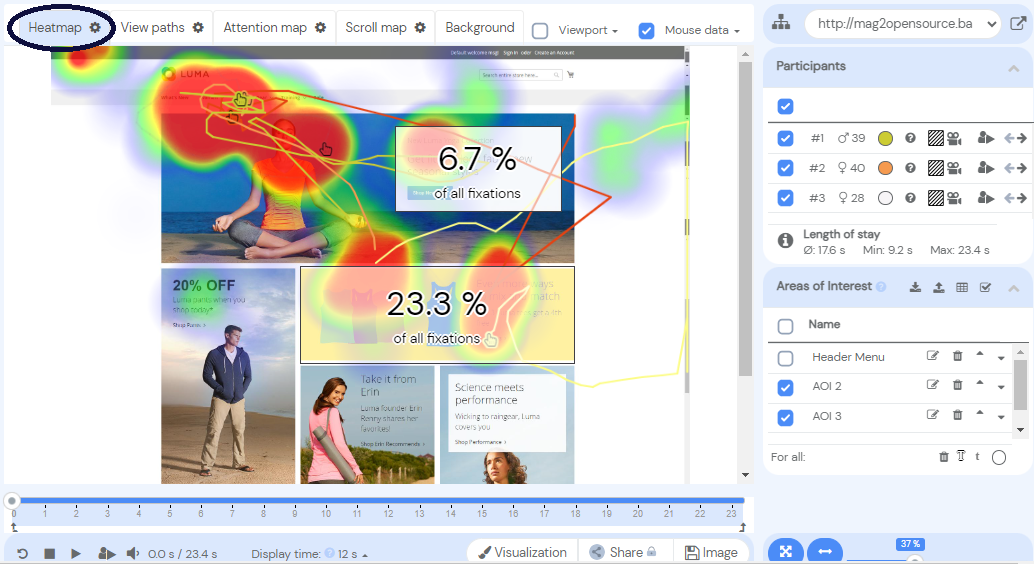Click the help icon for participant #2

click(911, 168)
